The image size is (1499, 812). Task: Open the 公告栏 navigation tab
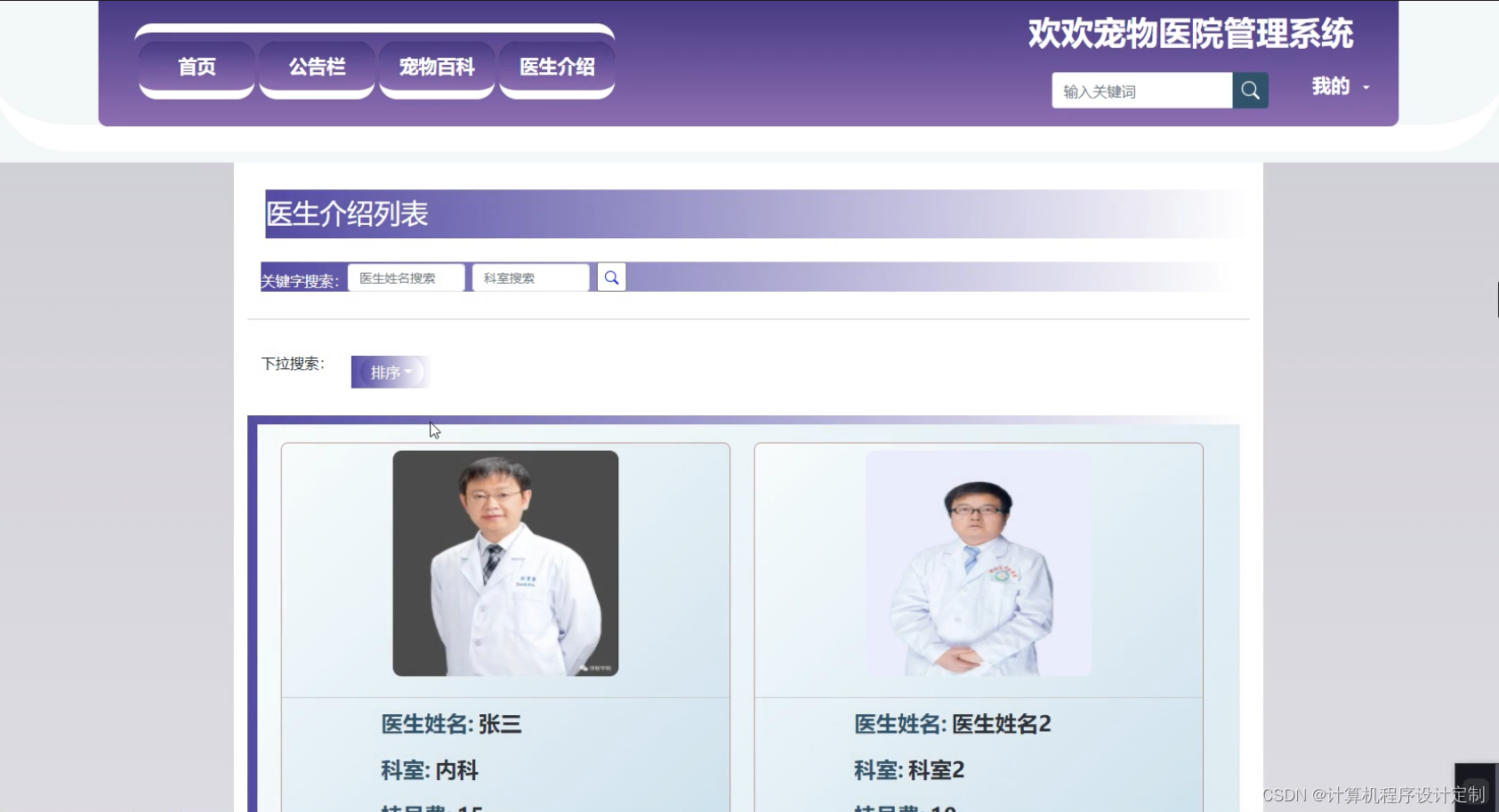(x=317, y=68)
